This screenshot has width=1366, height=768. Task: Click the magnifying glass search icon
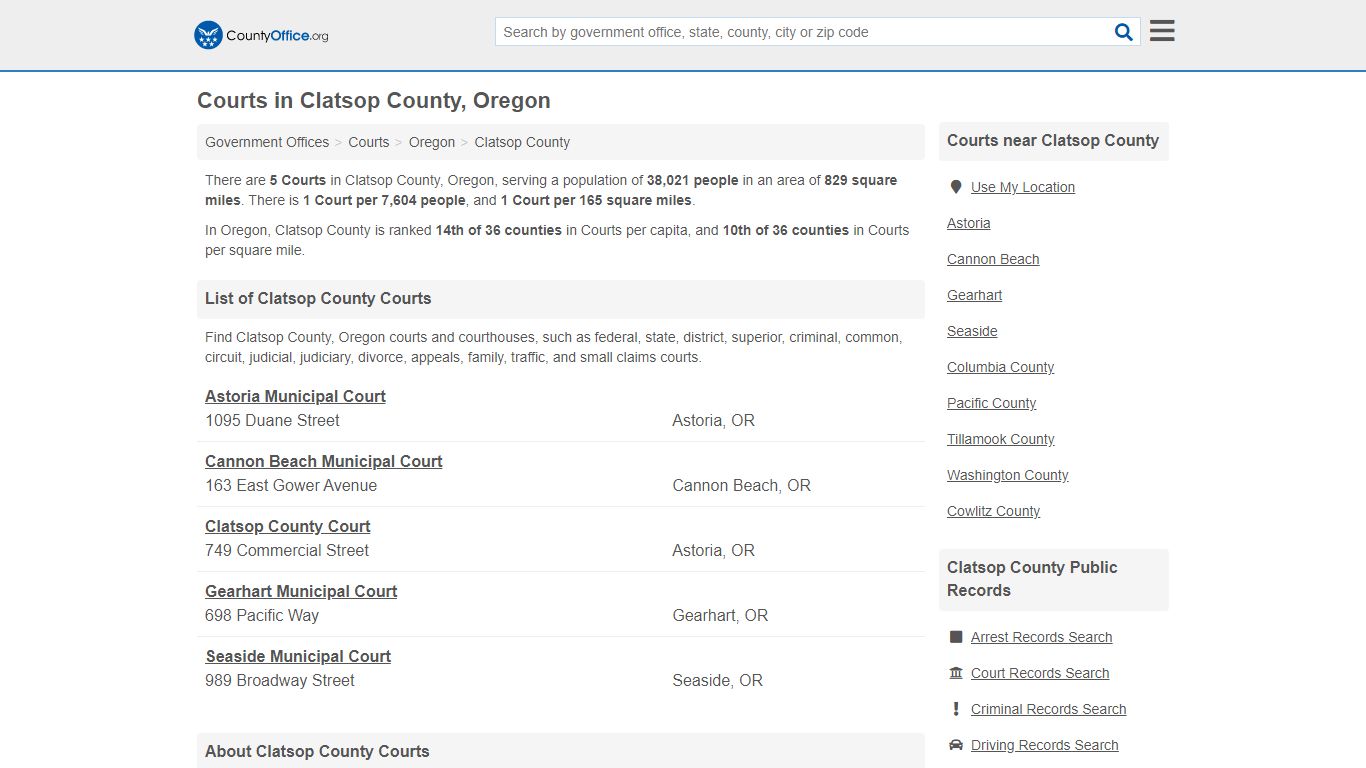[x=1124, y=32]
